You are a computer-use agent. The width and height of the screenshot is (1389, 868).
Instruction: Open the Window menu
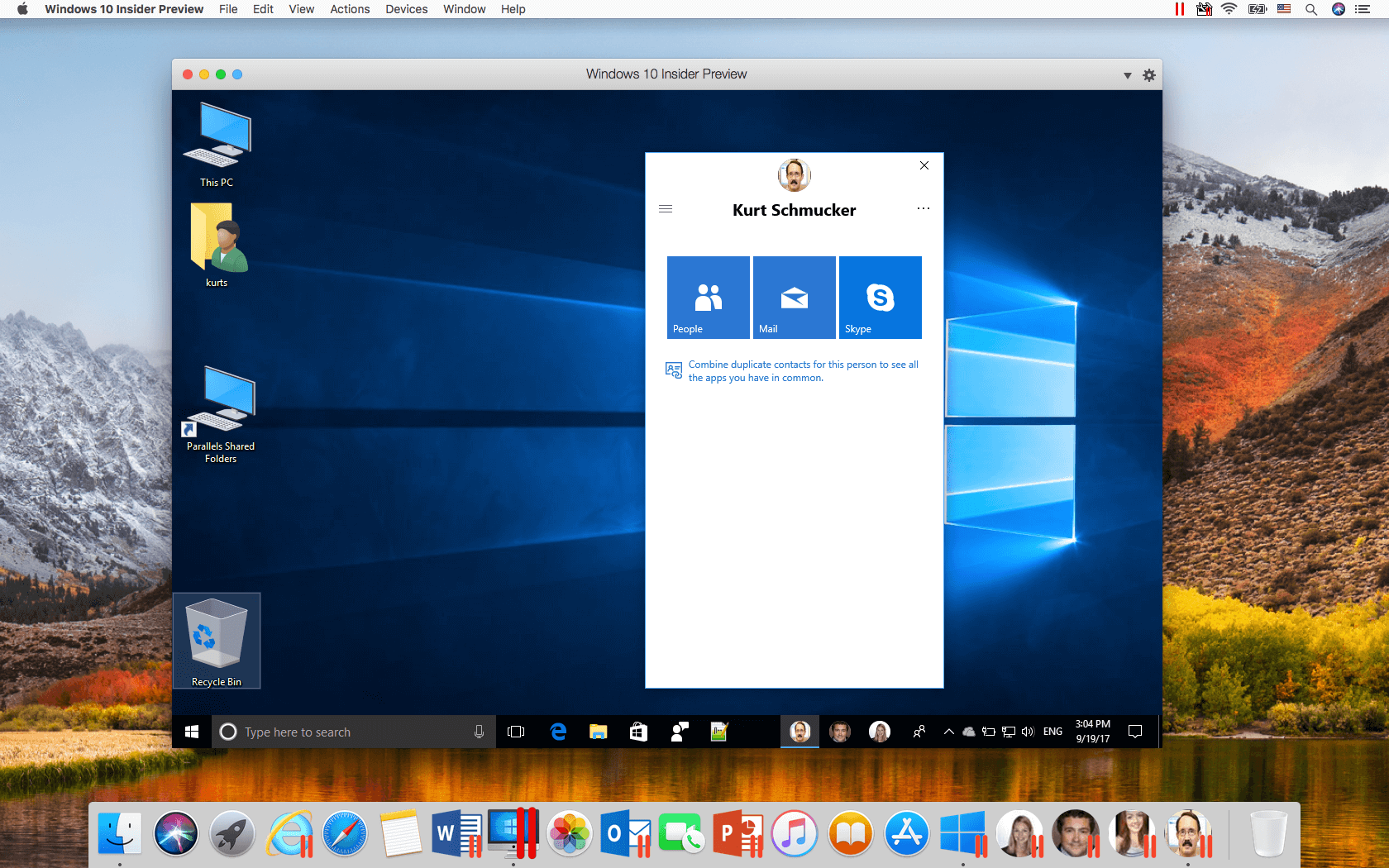pyautogui.click(x=464, y=9)
